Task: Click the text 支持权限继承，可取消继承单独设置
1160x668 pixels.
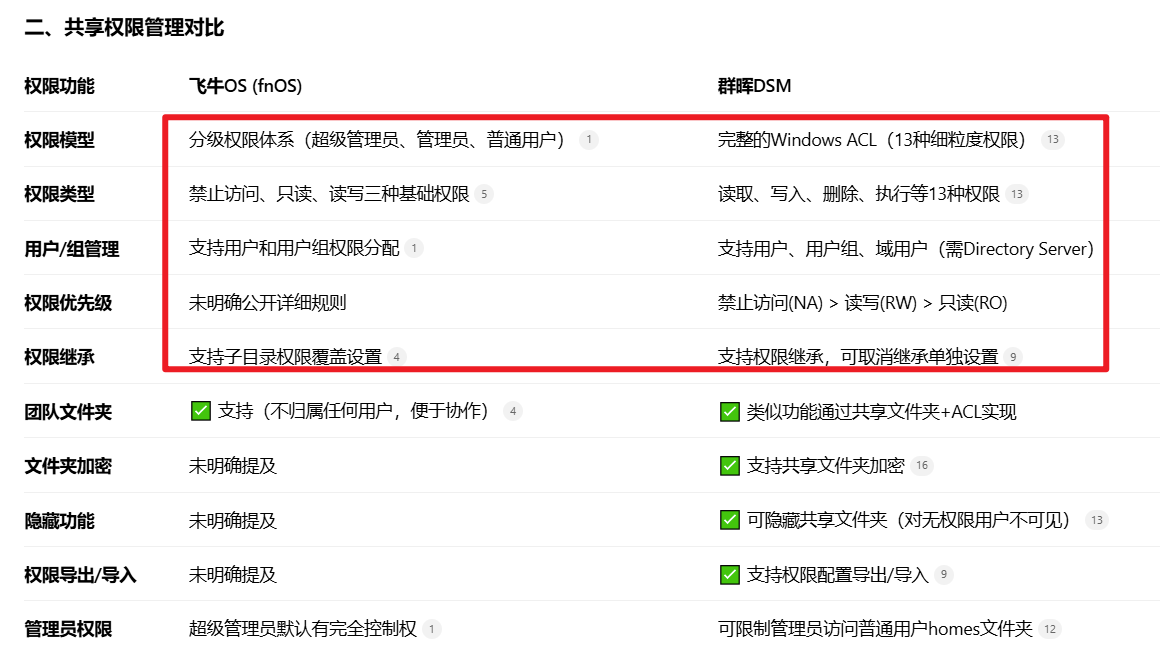Action: pyautogui.click(x=858, y=357)
